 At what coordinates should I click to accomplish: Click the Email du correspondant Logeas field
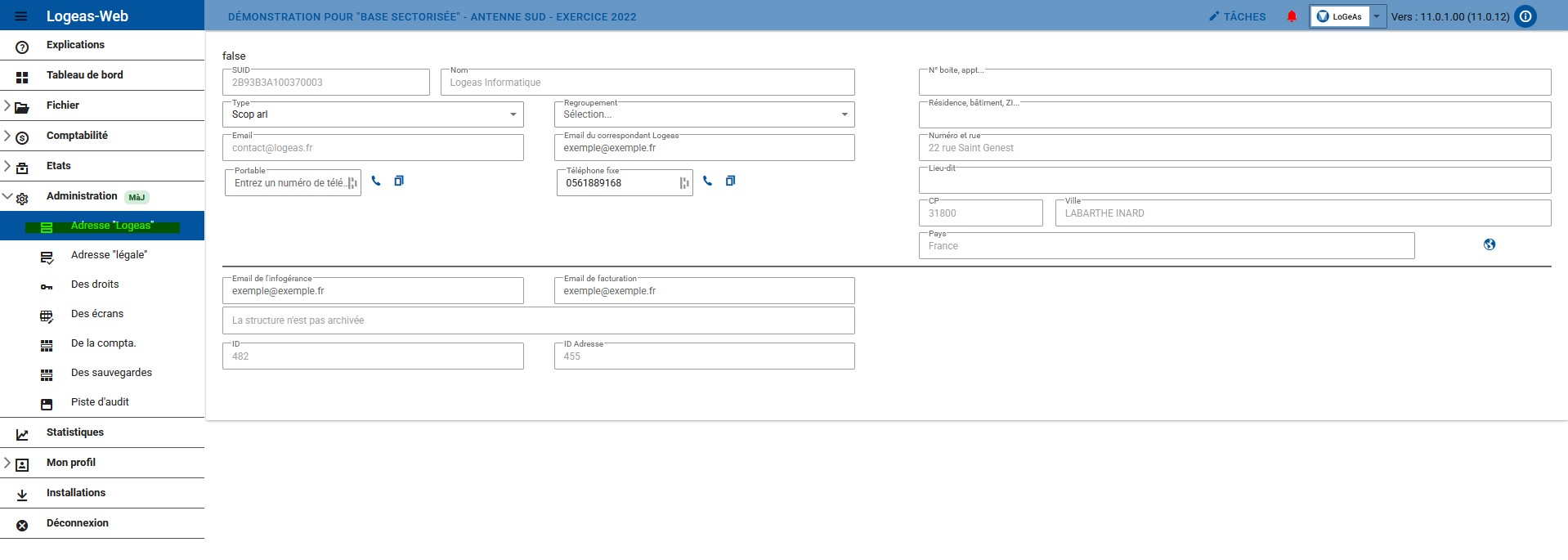704,148
